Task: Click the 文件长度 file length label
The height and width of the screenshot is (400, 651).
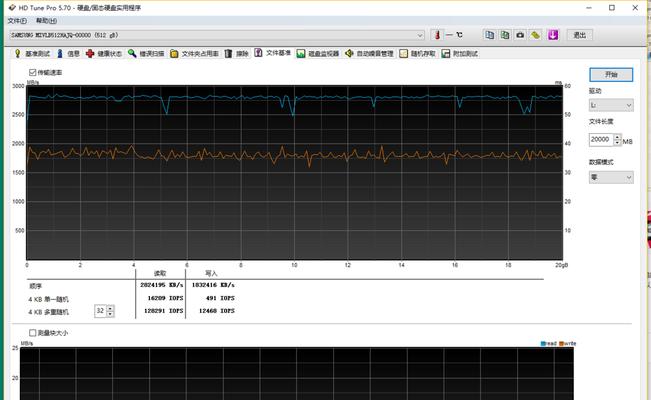Action: coord(601,122)
